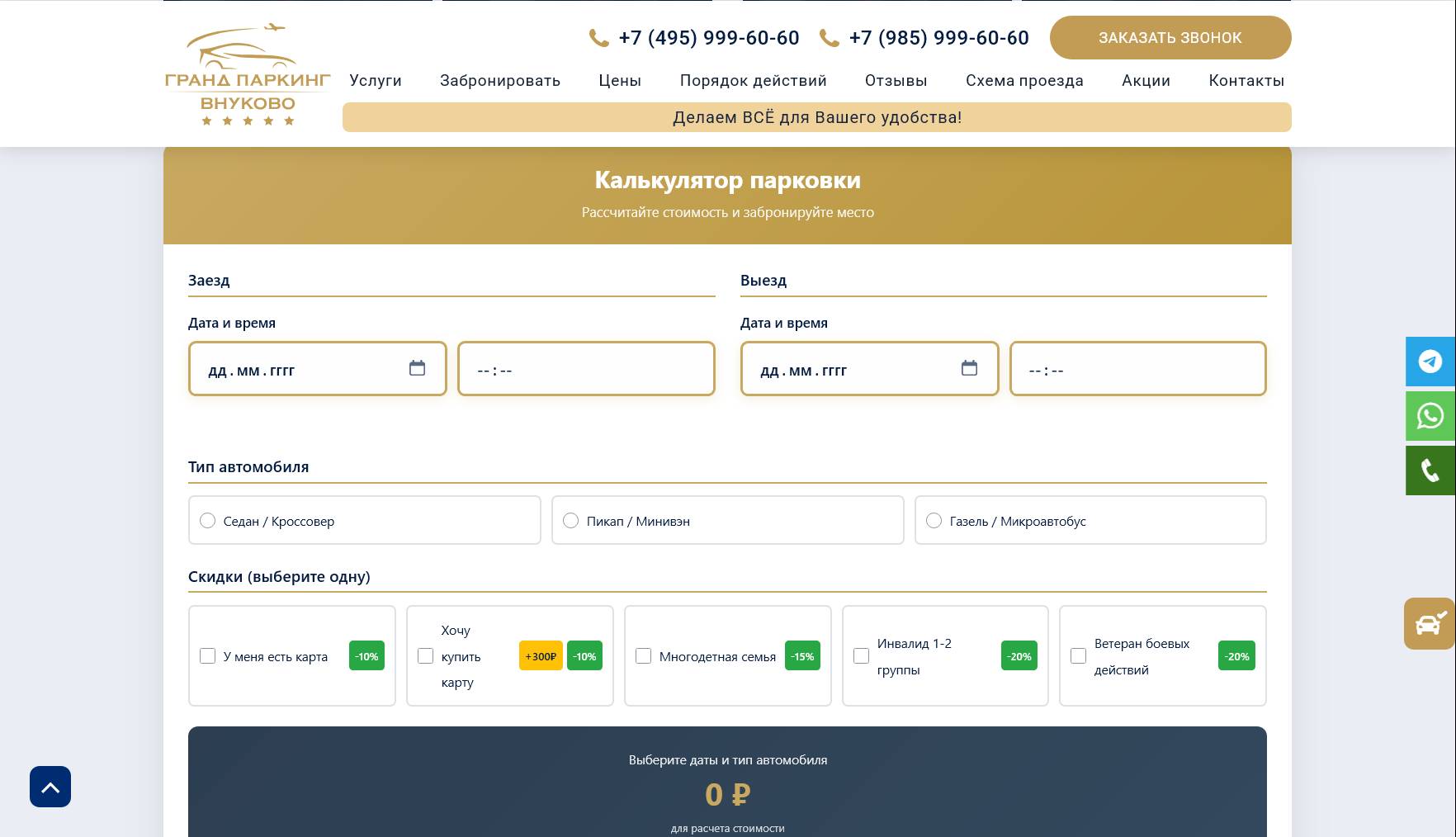Screen dimensions: 1456x837
Task: Open calendar picker in Заезд date field
Action: pos(417,368)
